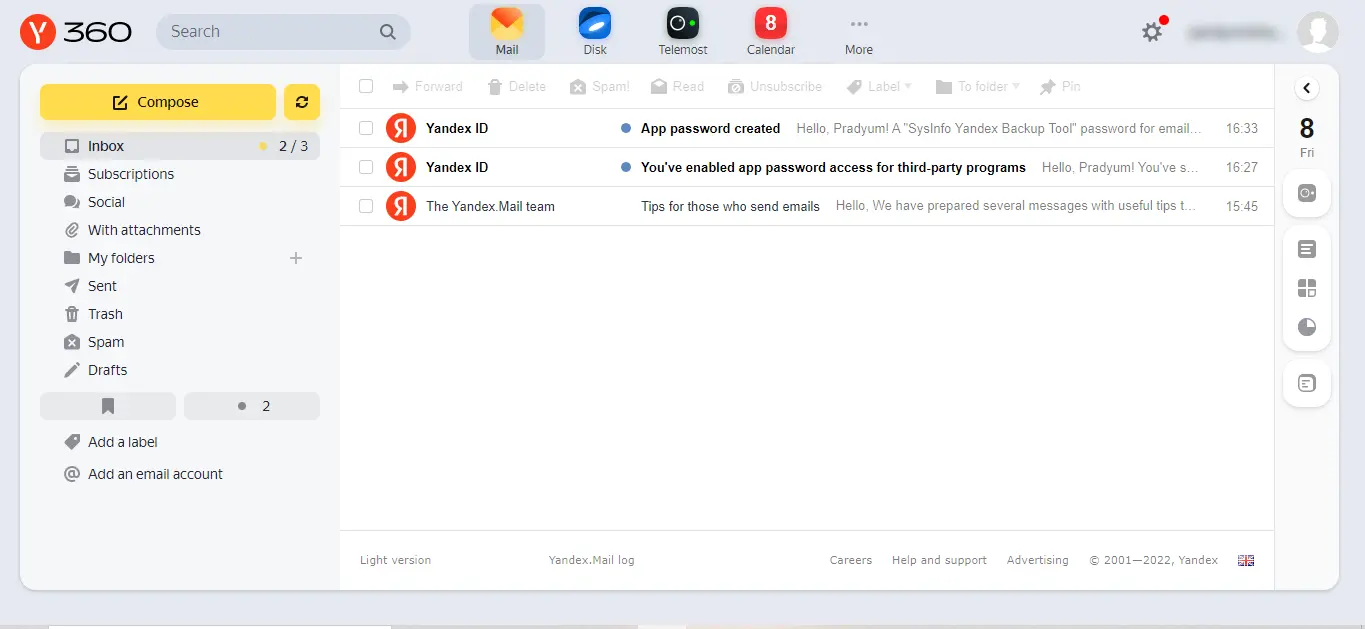
Task: Click the Spam! toolbar button
Action: (600, 87)
